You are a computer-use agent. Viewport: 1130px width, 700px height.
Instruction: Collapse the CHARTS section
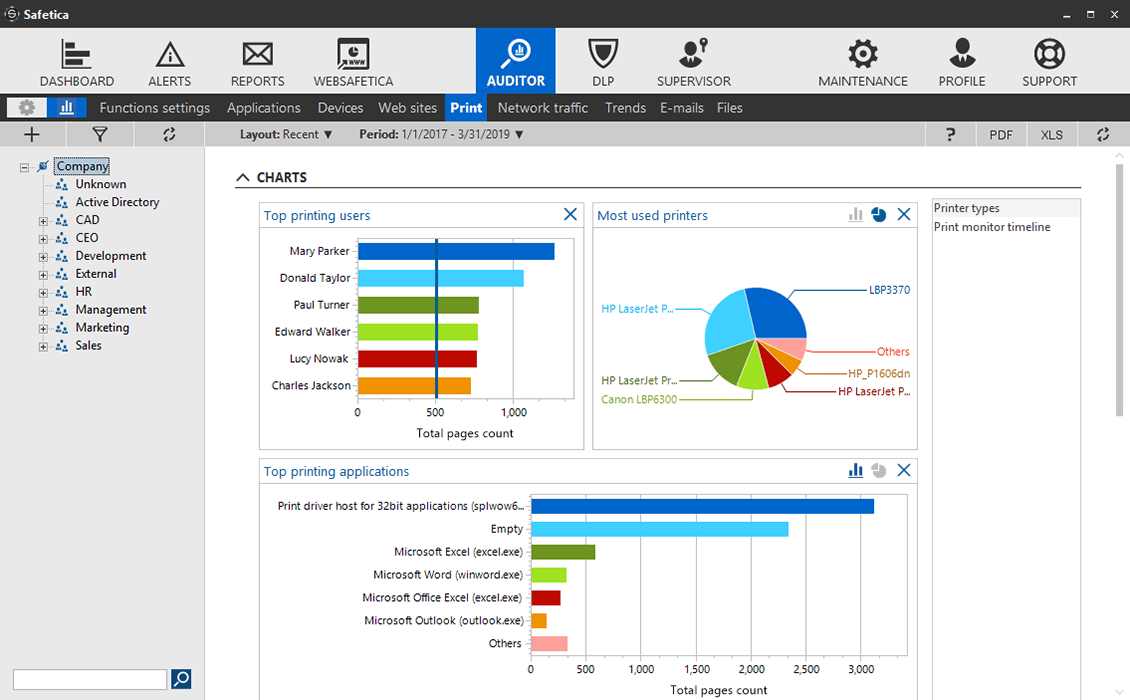(243, 177)
